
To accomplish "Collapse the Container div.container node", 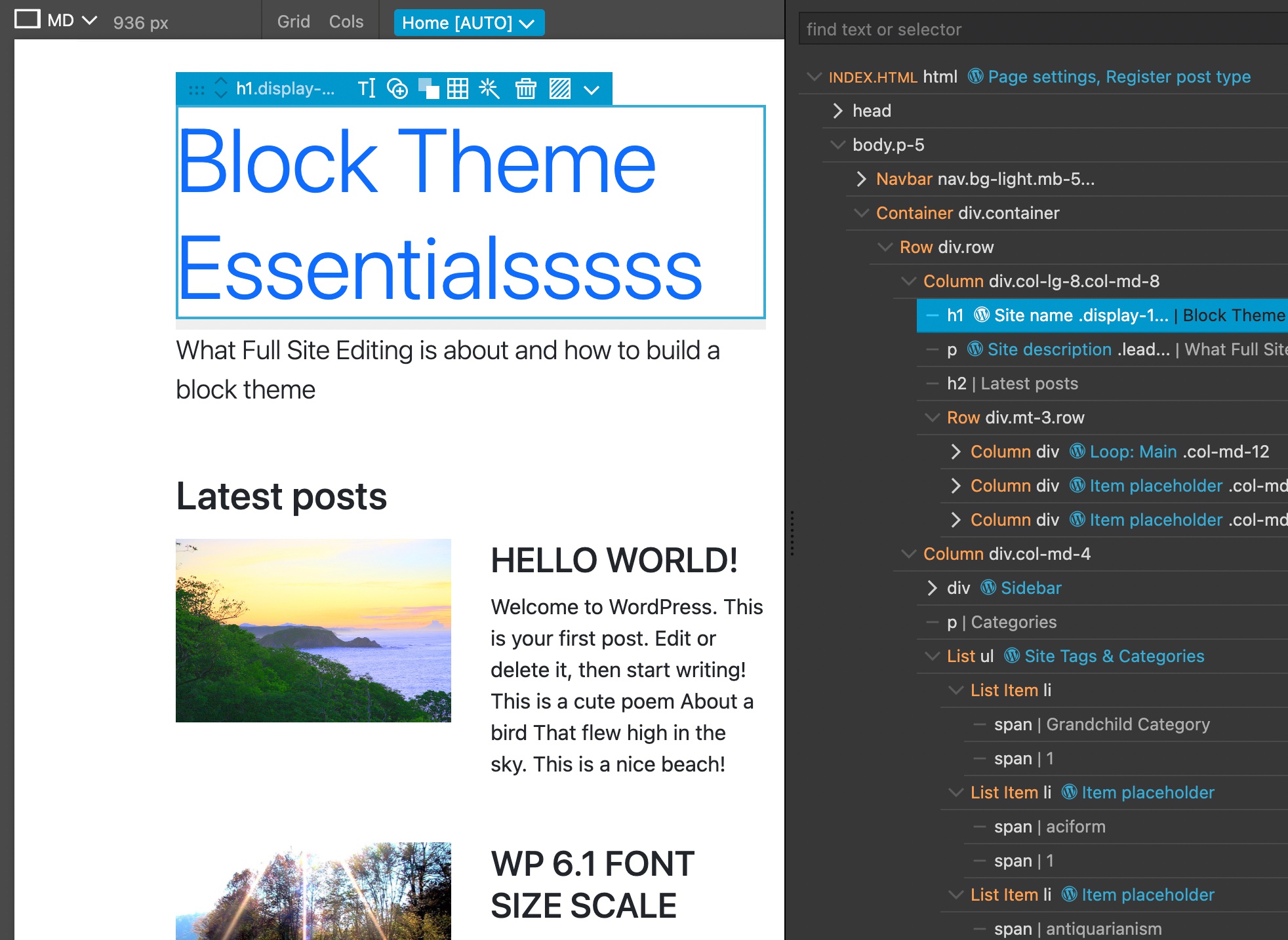I will tap(861, 213).
